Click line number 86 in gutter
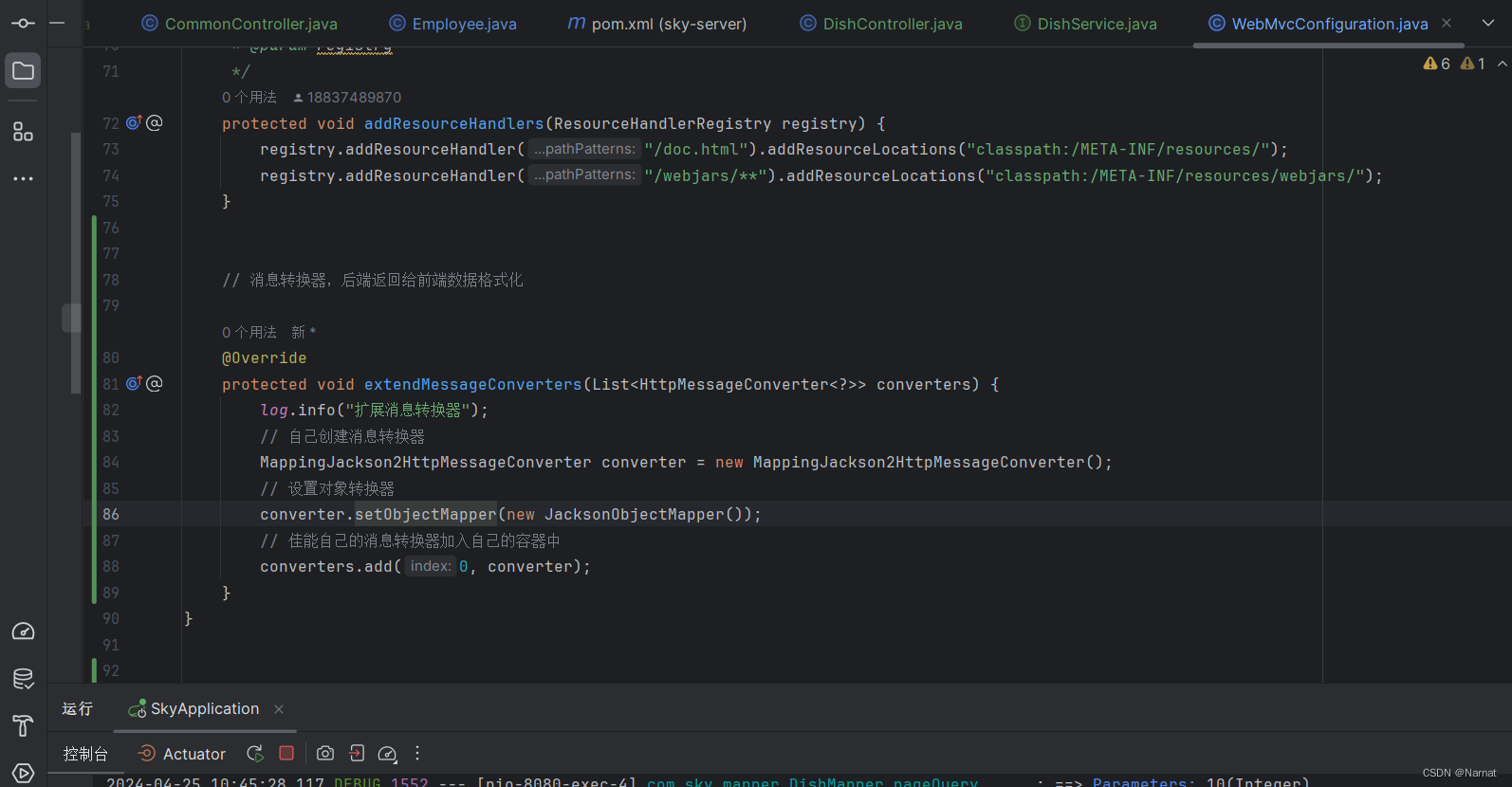The image size is (1512, 787). point(111,514)
